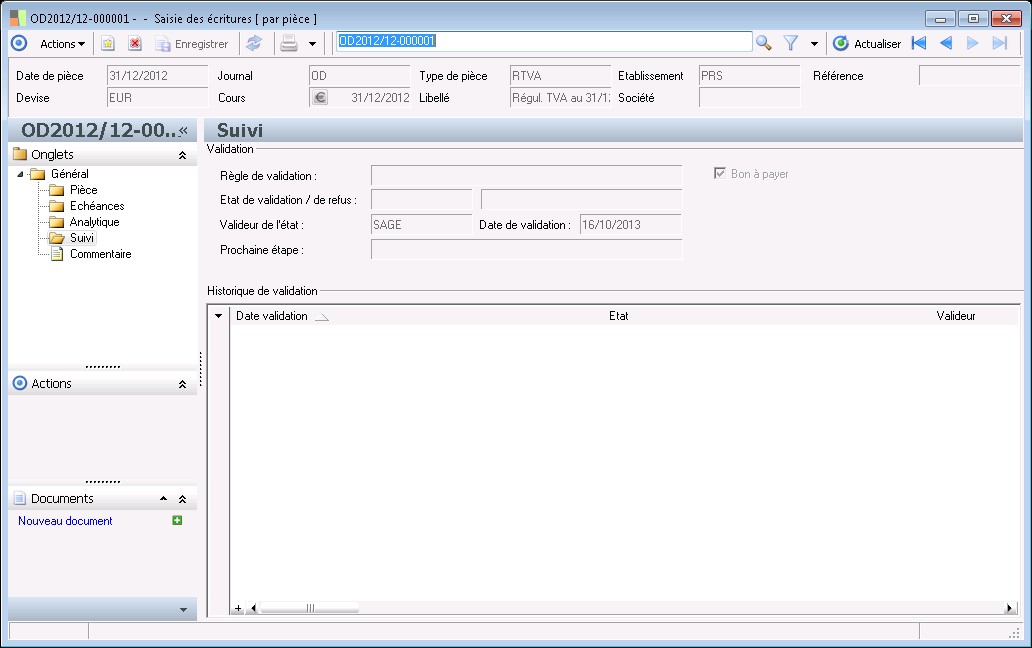
Task: Collapse the Onglets panel section
Action: point(182,155)
